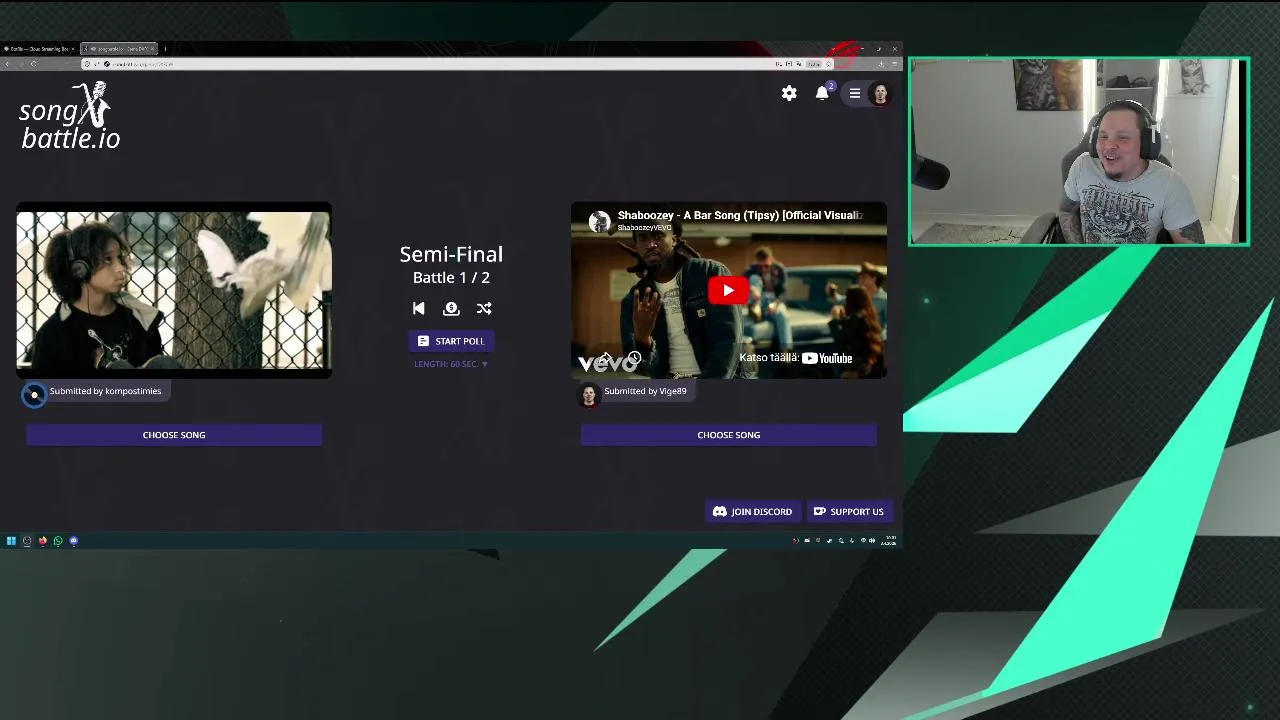Open the Support Us link

coord(848,512)
